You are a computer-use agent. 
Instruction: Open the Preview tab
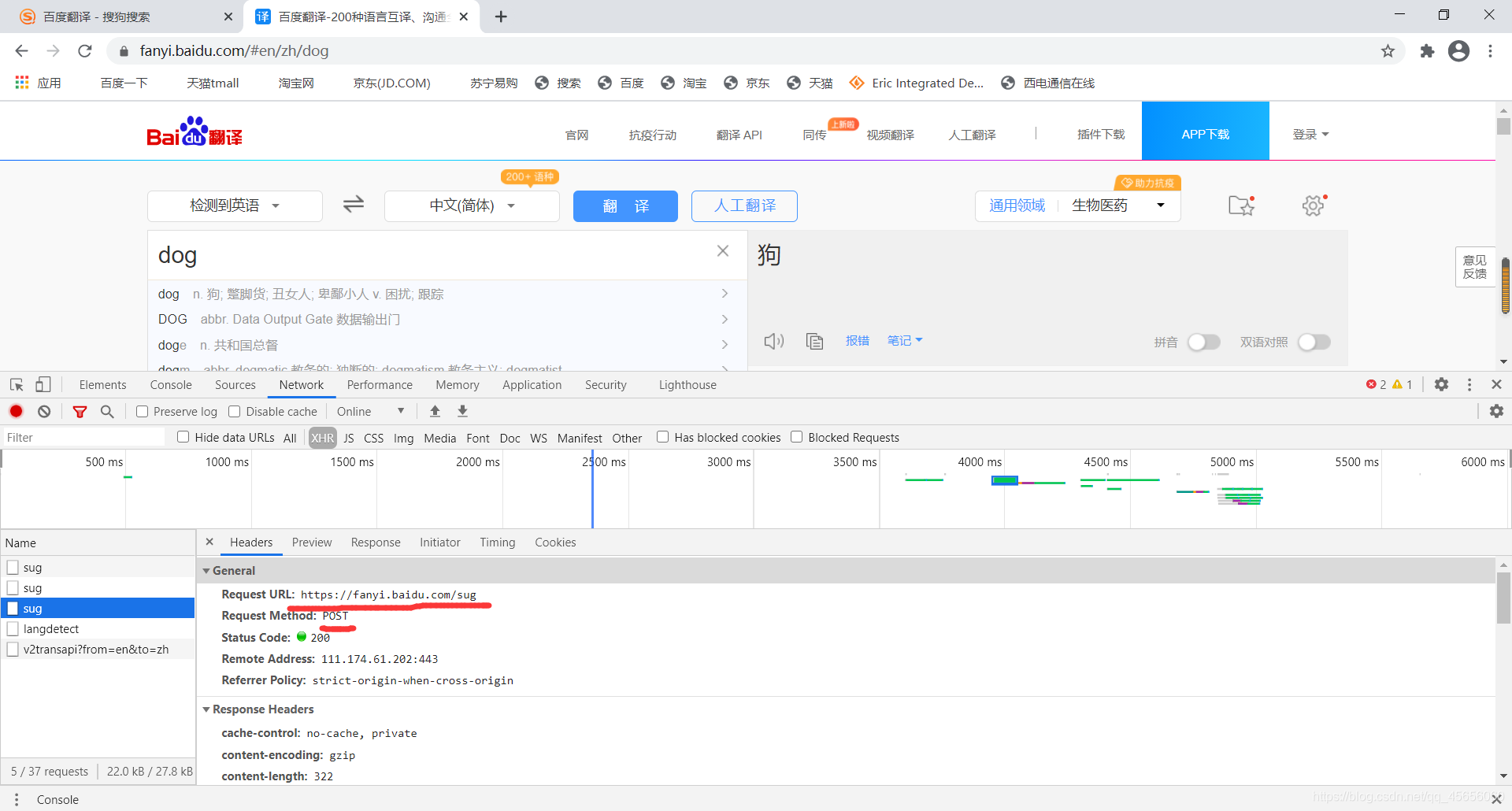(x=312, y=542)
